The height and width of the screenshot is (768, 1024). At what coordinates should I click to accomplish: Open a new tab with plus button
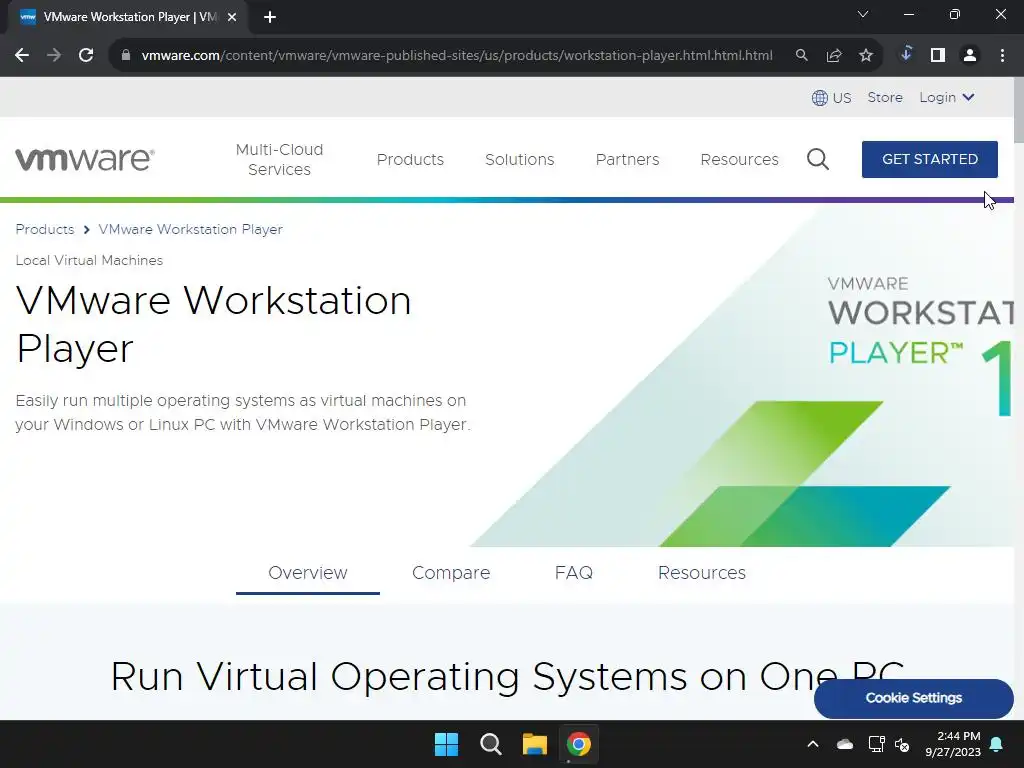pyautogui.click(x=270, y=18)
